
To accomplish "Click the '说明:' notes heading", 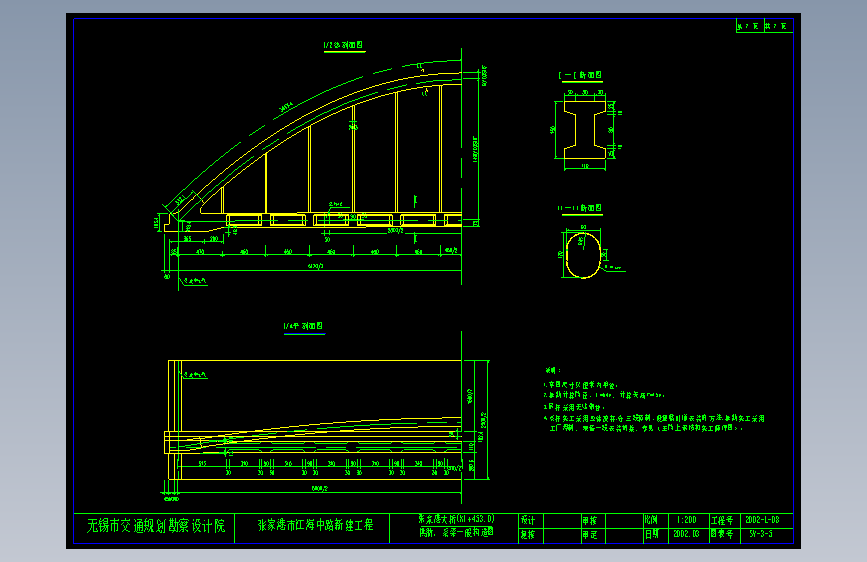I will (553, 370).
